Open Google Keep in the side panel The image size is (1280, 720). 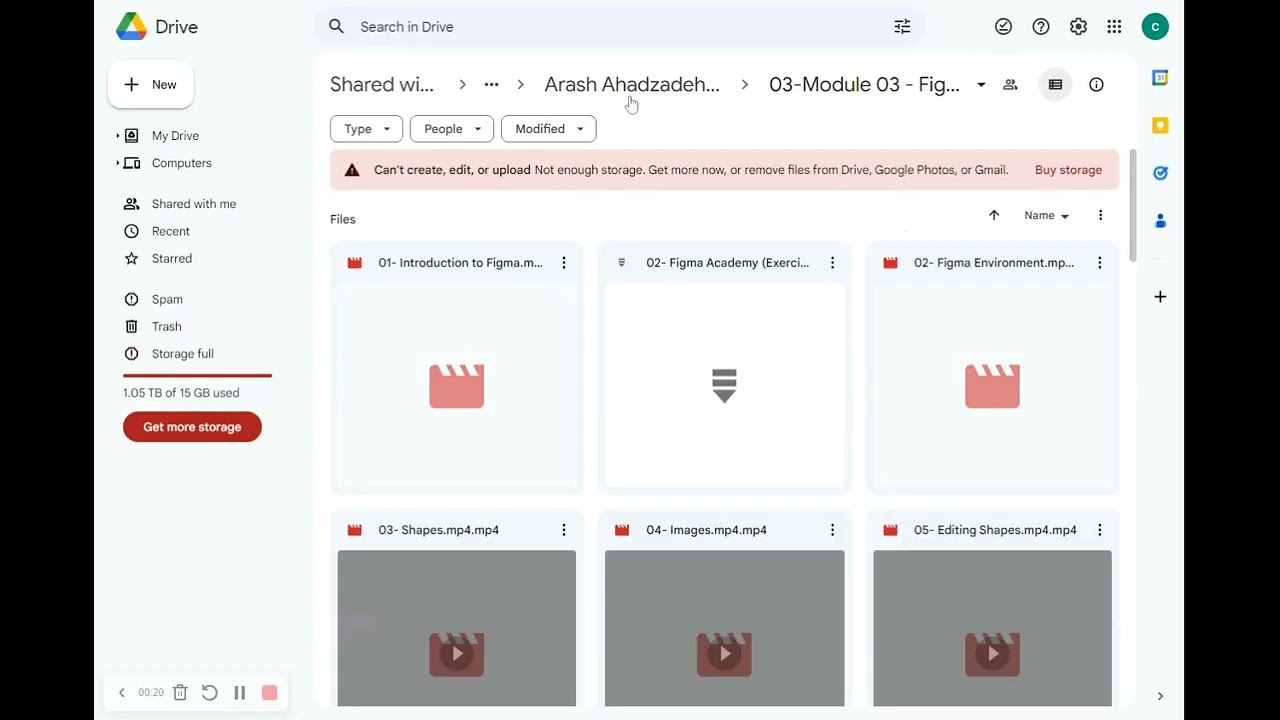1160,125
